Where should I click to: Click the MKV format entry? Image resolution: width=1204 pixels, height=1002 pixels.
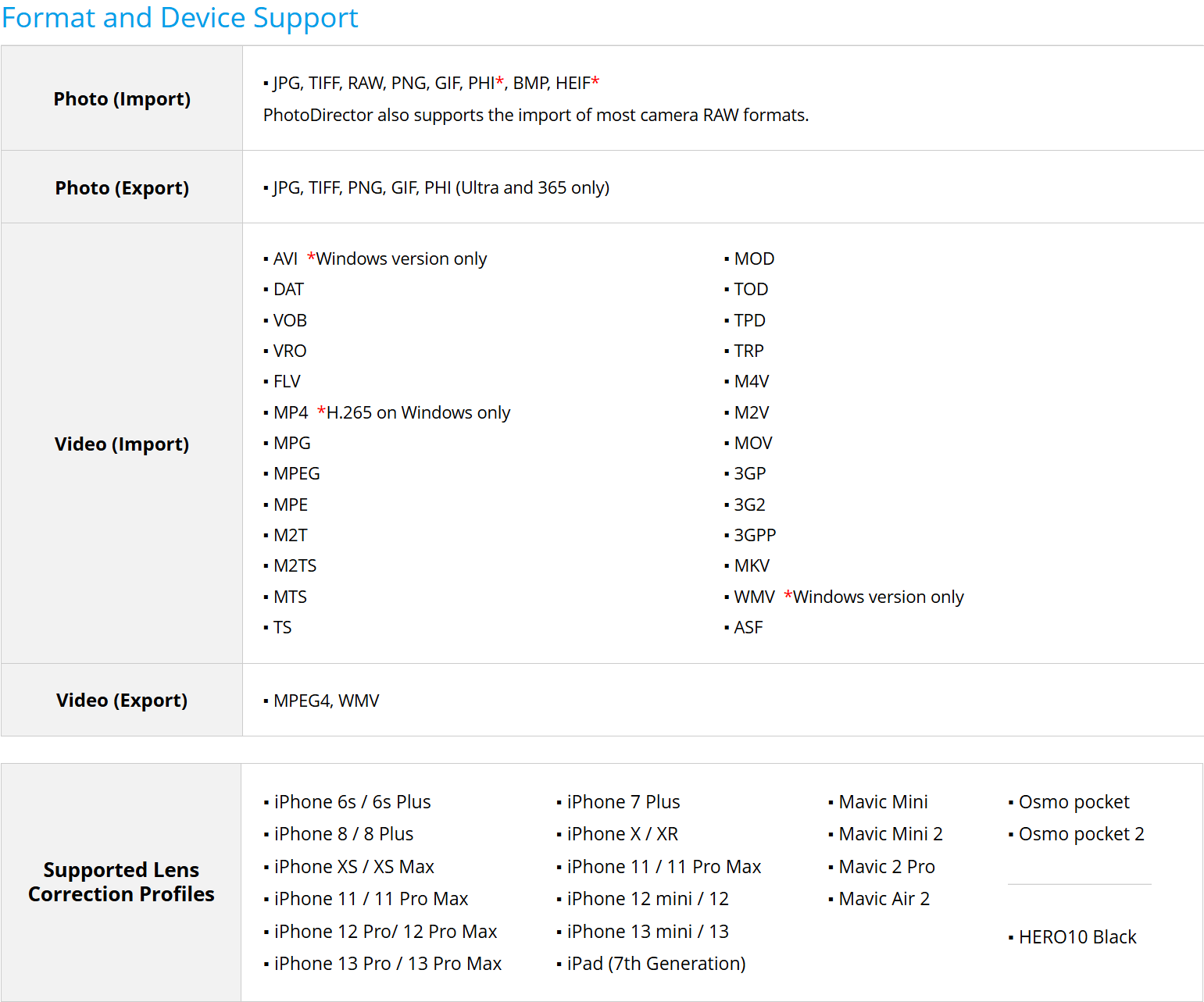click(x=752, y=566)
